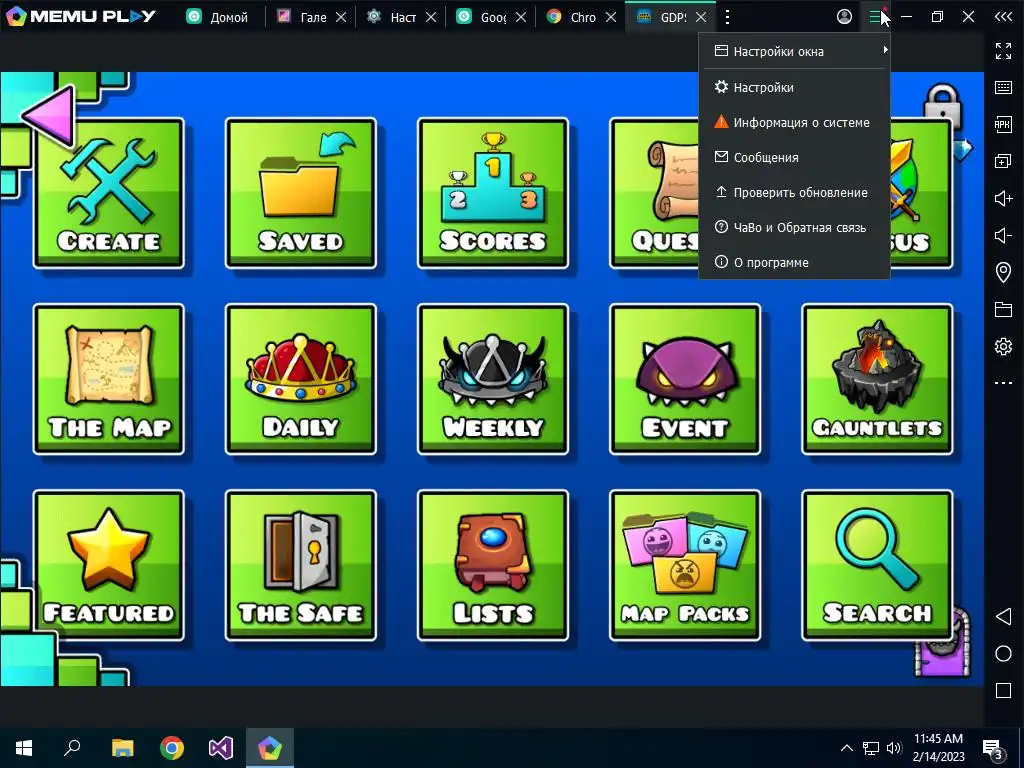Click the APK install sidebar icon

coord(1003,124)
